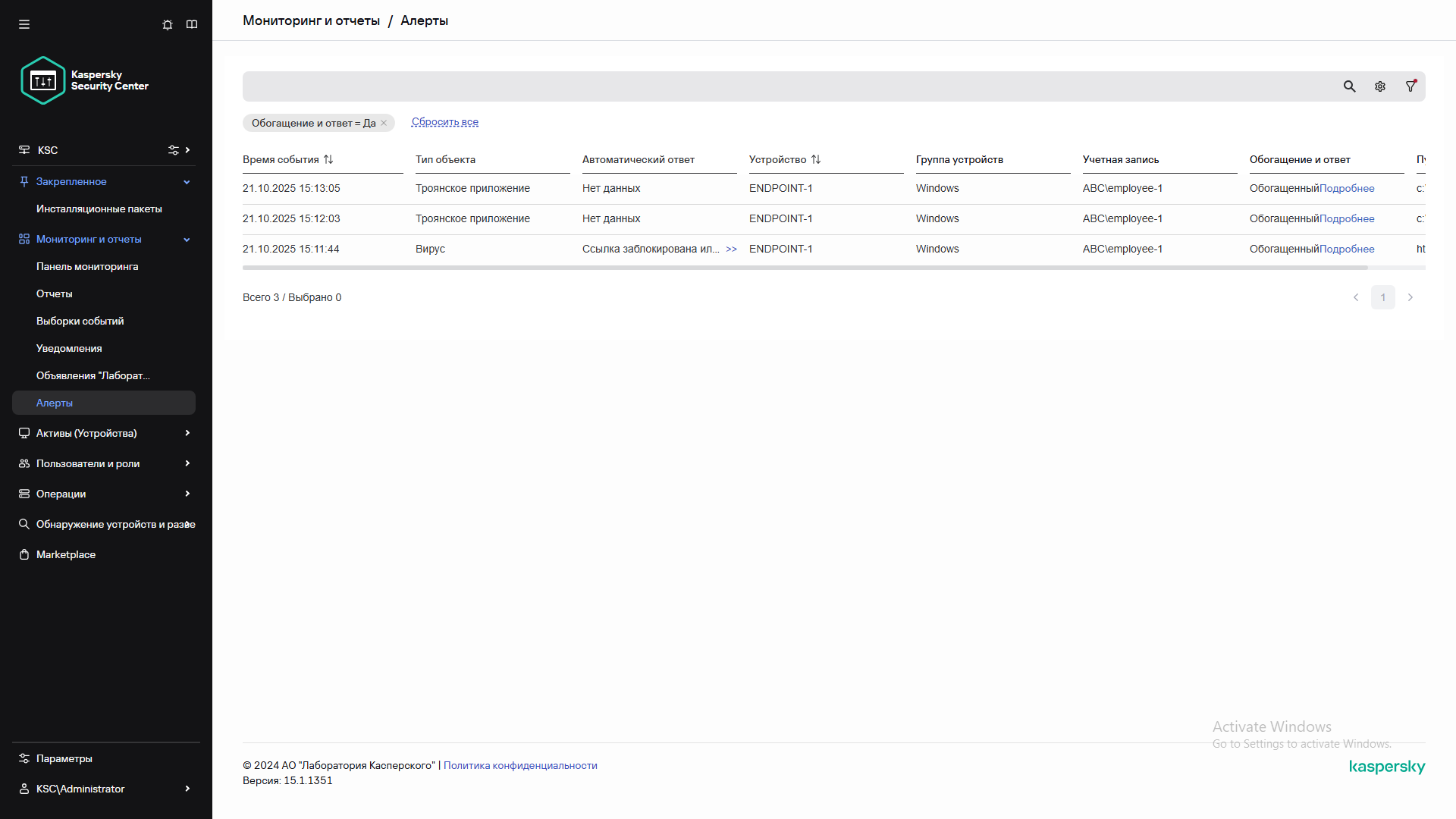1456x819 pixels.
Task: Collapse the Закрепленное section
Action: (x=187, y=182)
